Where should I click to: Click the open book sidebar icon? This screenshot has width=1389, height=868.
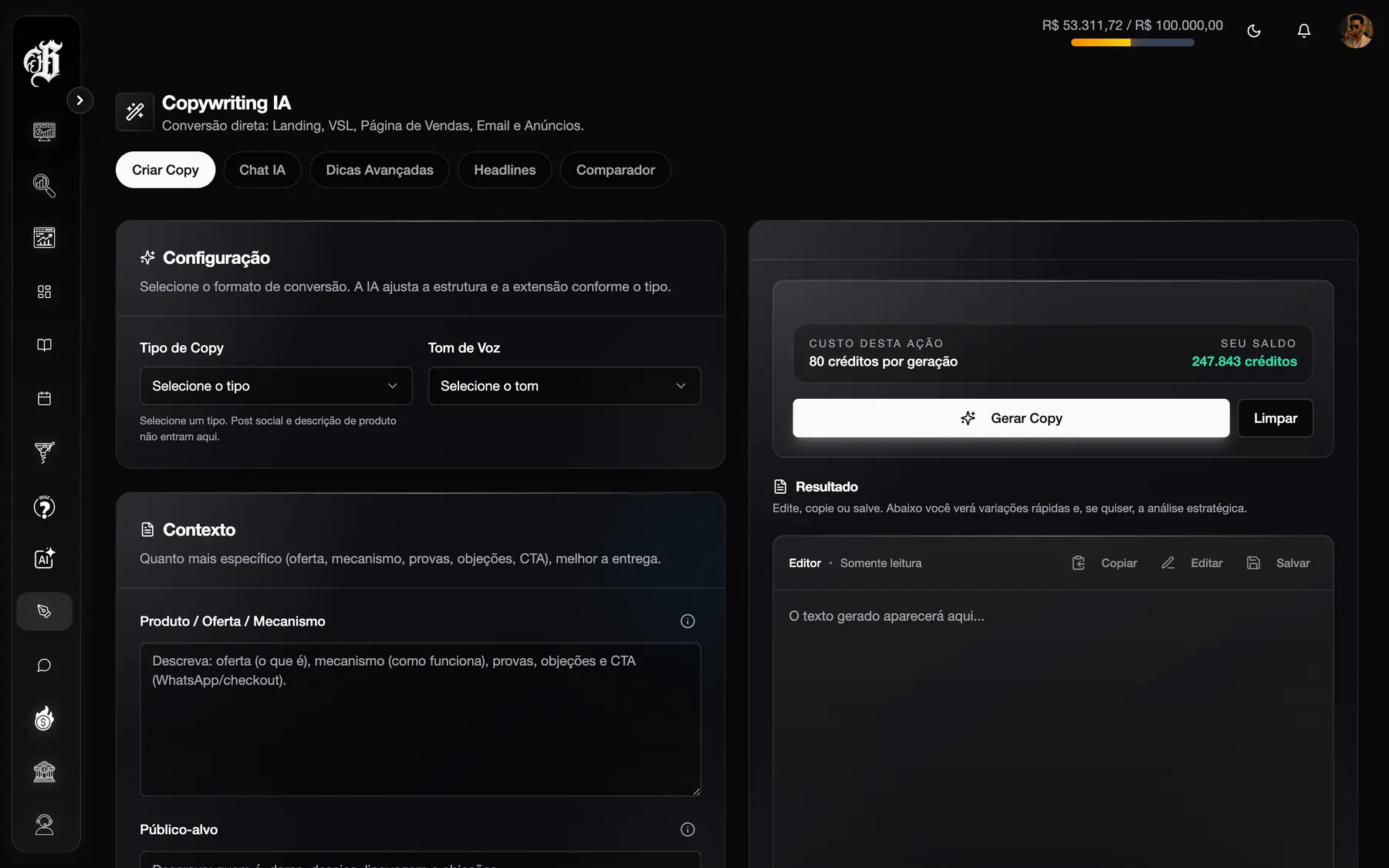click(x=44, y=345)
